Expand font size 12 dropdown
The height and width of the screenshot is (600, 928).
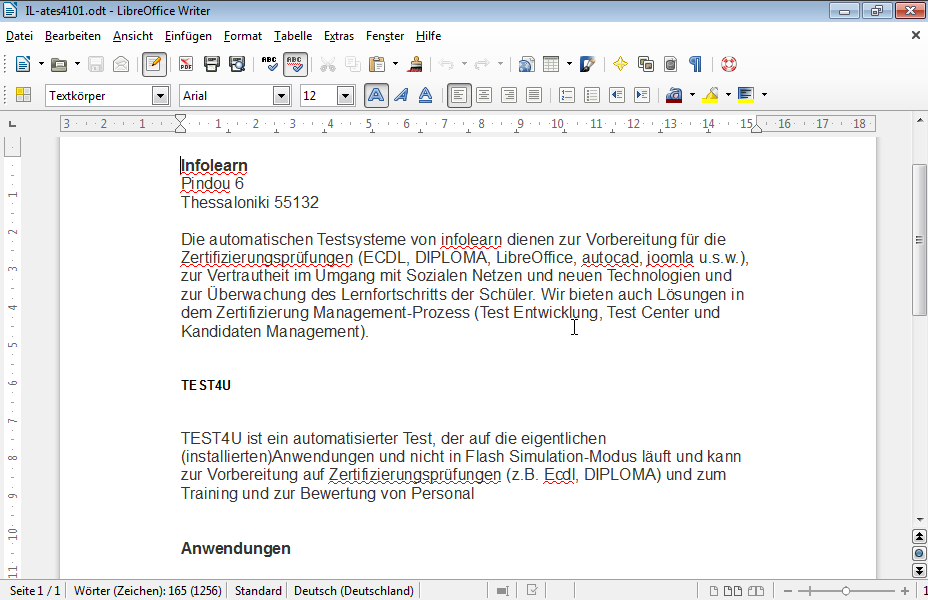coord(346,96)
